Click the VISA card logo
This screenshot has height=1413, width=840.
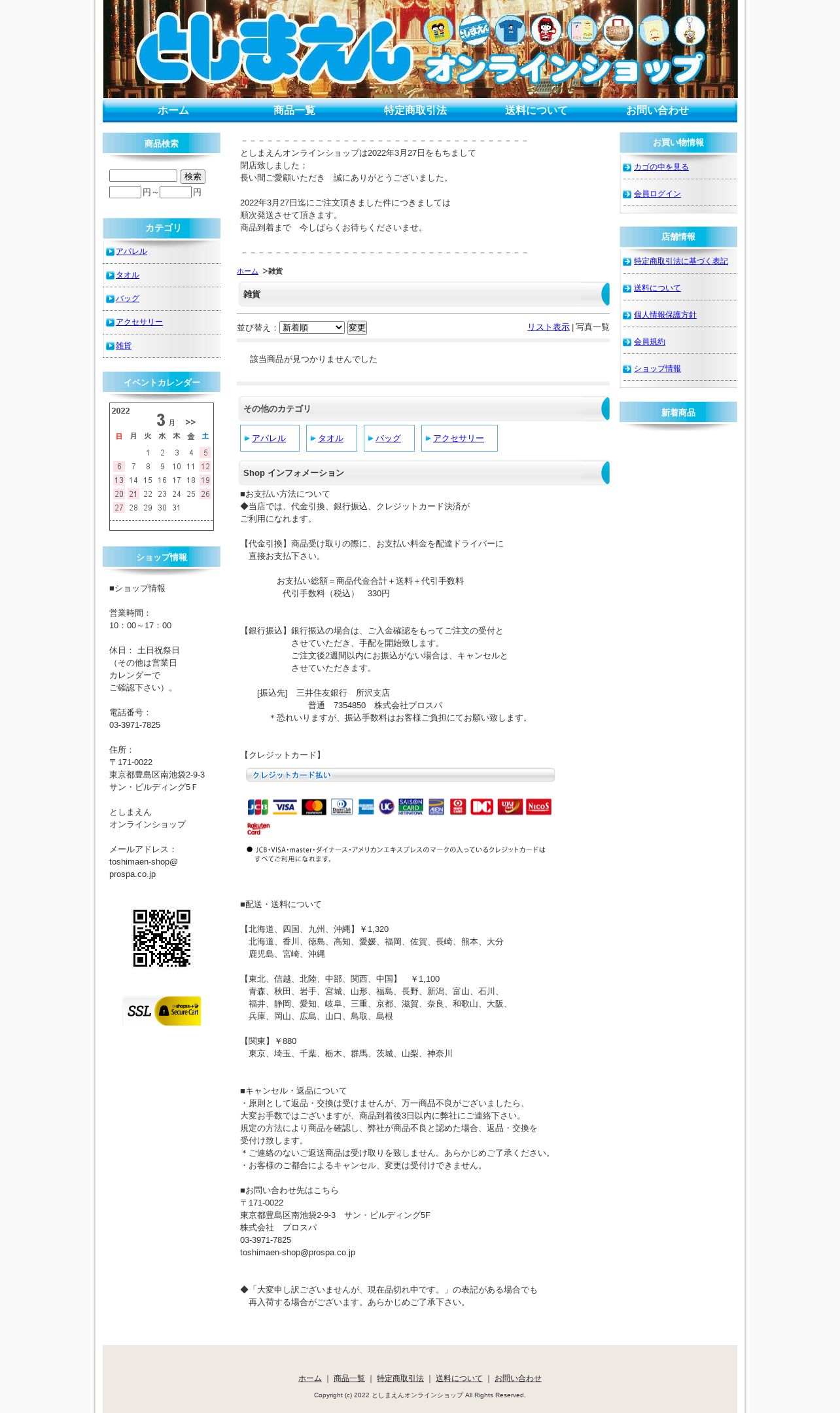pyautogui.click(x=285, y=807)
